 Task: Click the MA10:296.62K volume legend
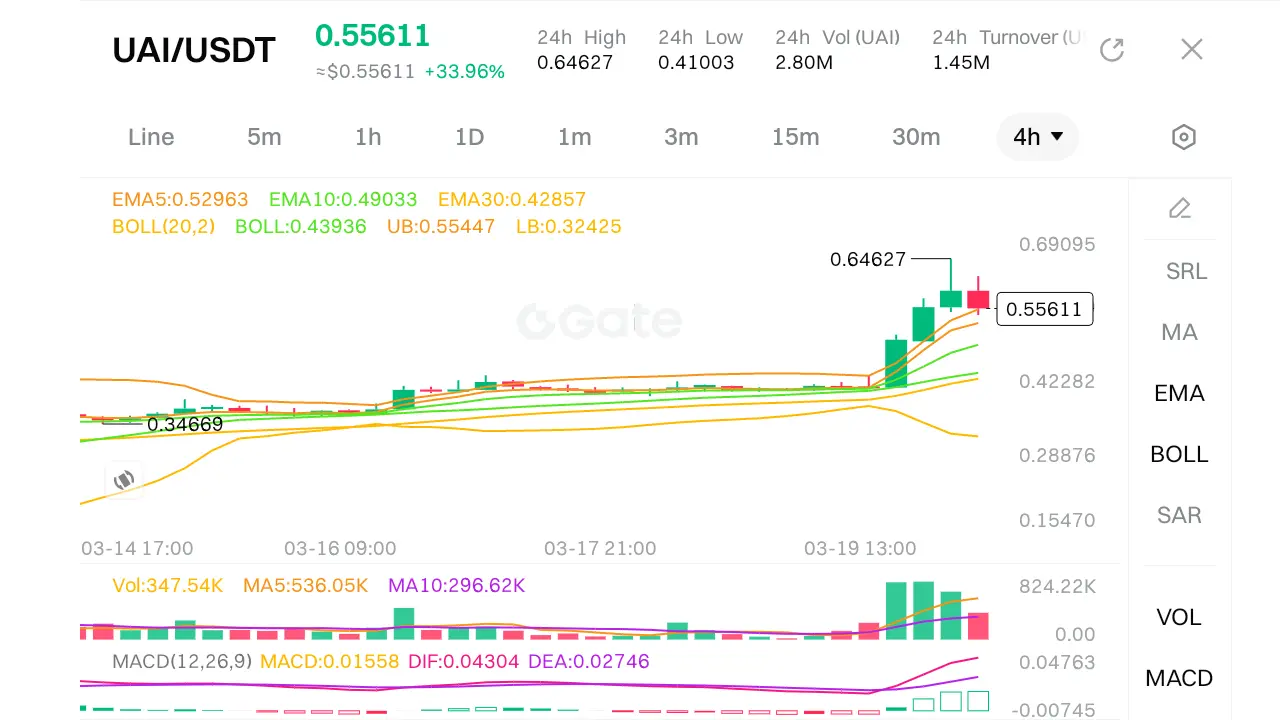[x=456, y=585]
